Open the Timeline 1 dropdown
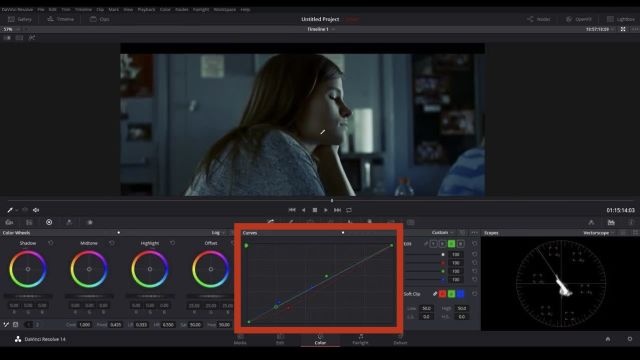The width and height of the screenshot is (640, 360). coord(321,29)
